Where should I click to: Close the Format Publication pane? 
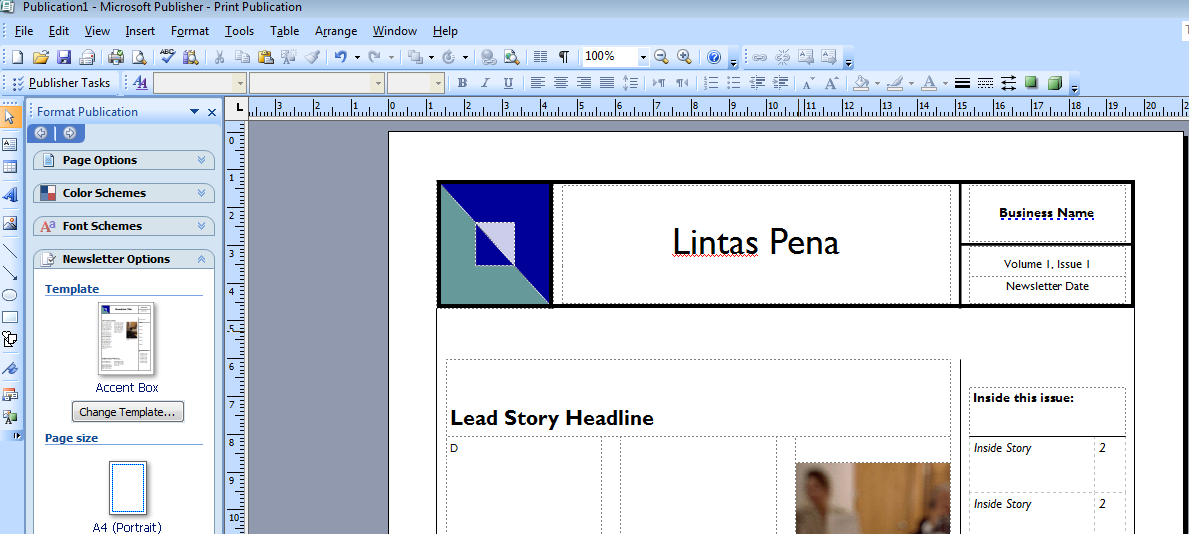click(x=212, y=112)
